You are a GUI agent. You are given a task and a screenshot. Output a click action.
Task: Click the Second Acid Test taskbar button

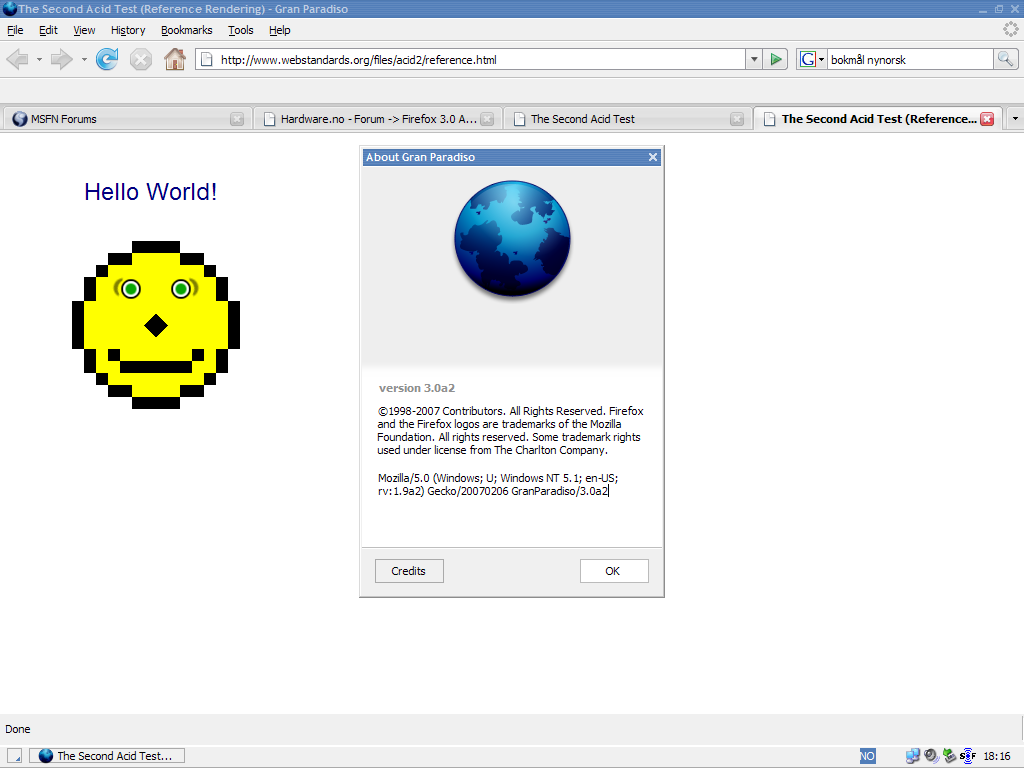click(107, 756)
